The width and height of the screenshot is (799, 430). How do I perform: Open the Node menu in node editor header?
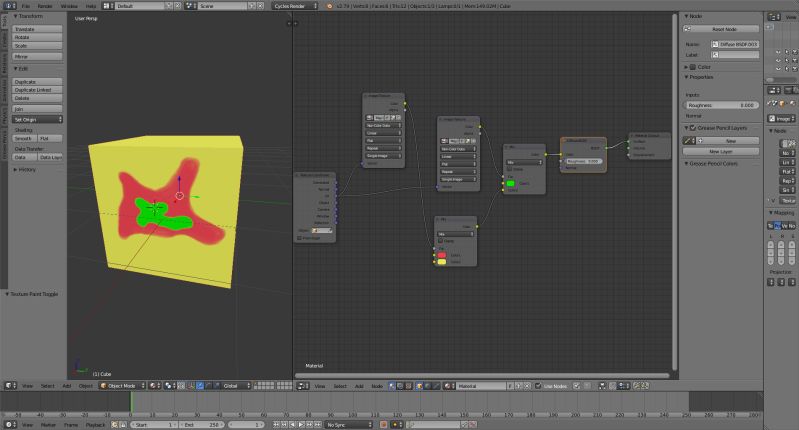click(377, 386)
